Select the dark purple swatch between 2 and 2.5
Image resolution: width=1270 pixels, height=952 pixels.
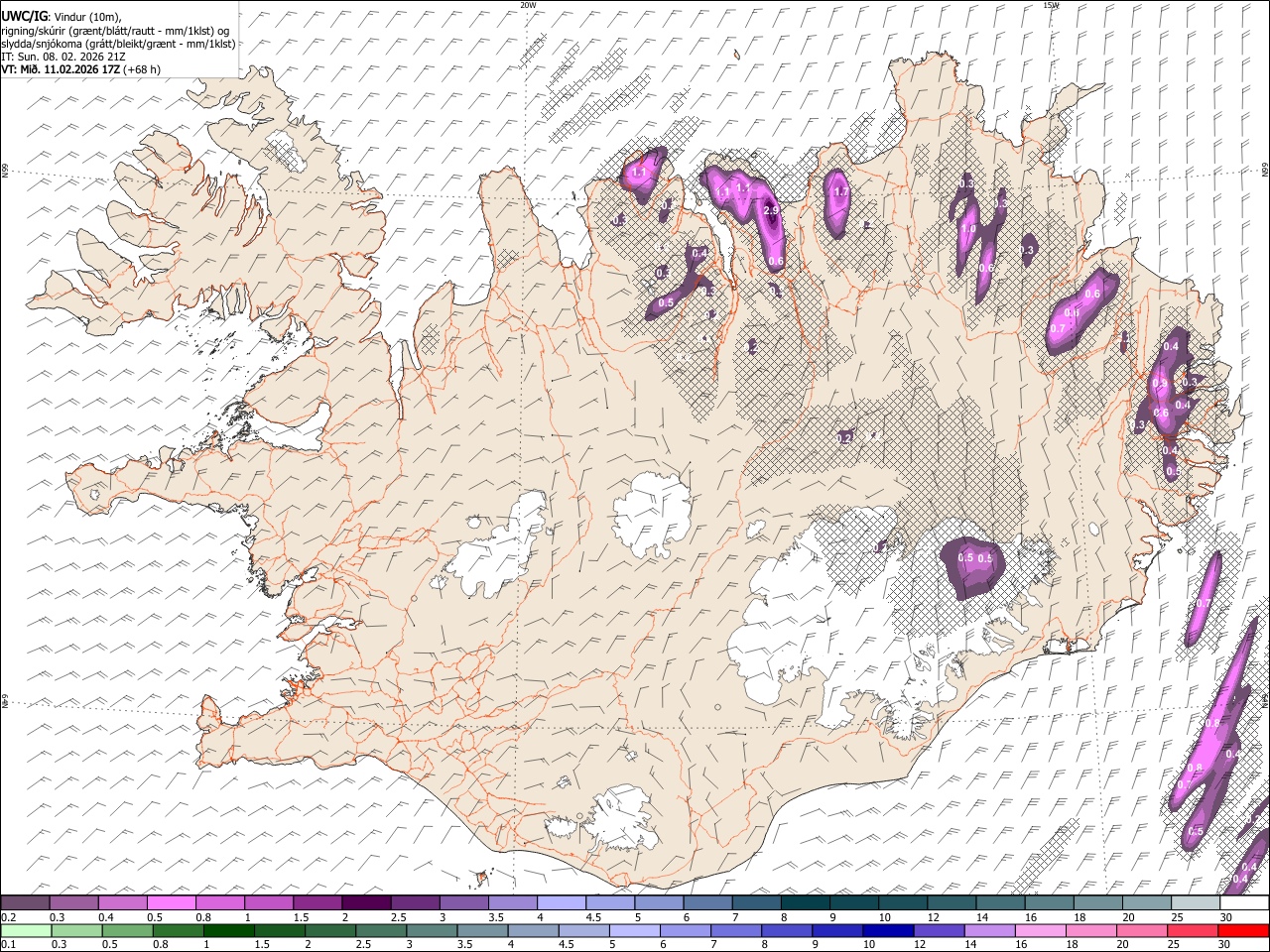(367, 902)
